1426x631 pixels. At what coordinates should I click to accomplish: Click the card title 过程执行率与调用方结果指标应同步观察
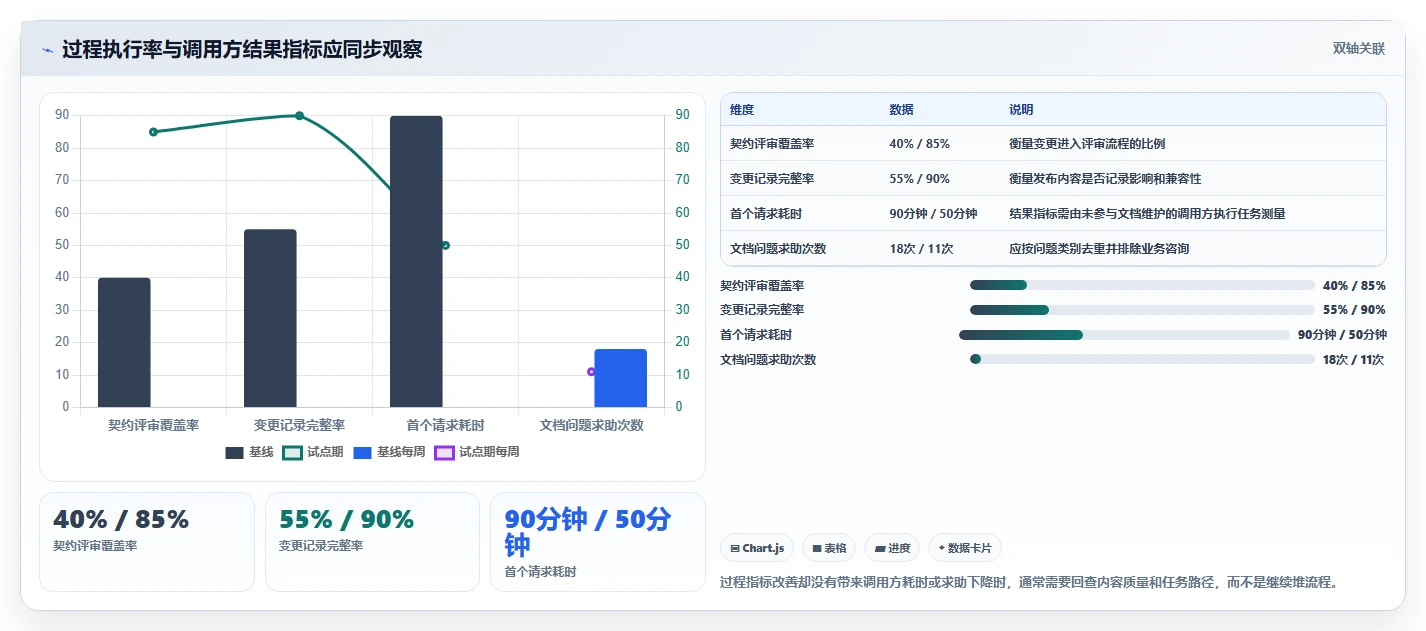(242, 50)
